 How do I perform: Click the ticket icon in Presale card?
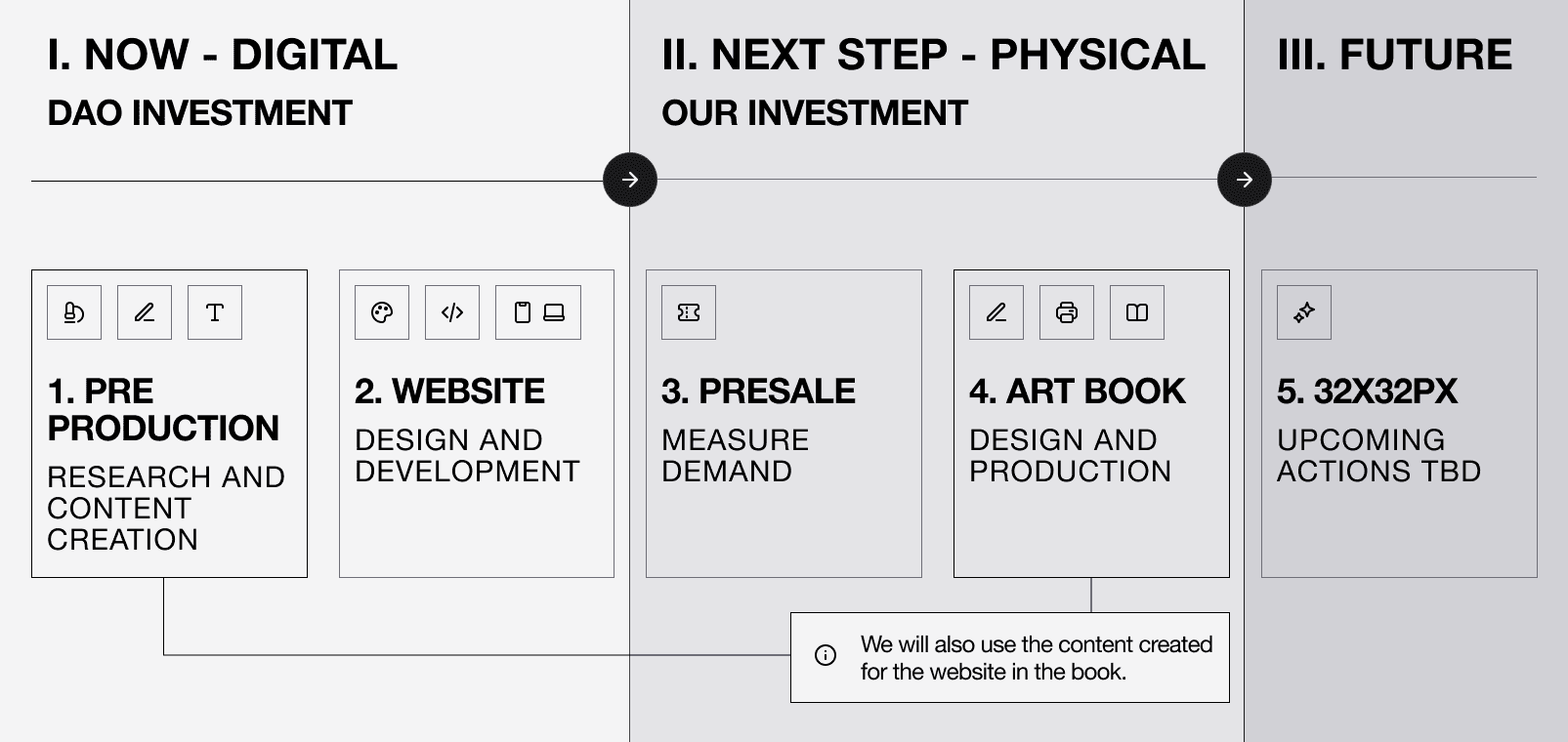689,312
